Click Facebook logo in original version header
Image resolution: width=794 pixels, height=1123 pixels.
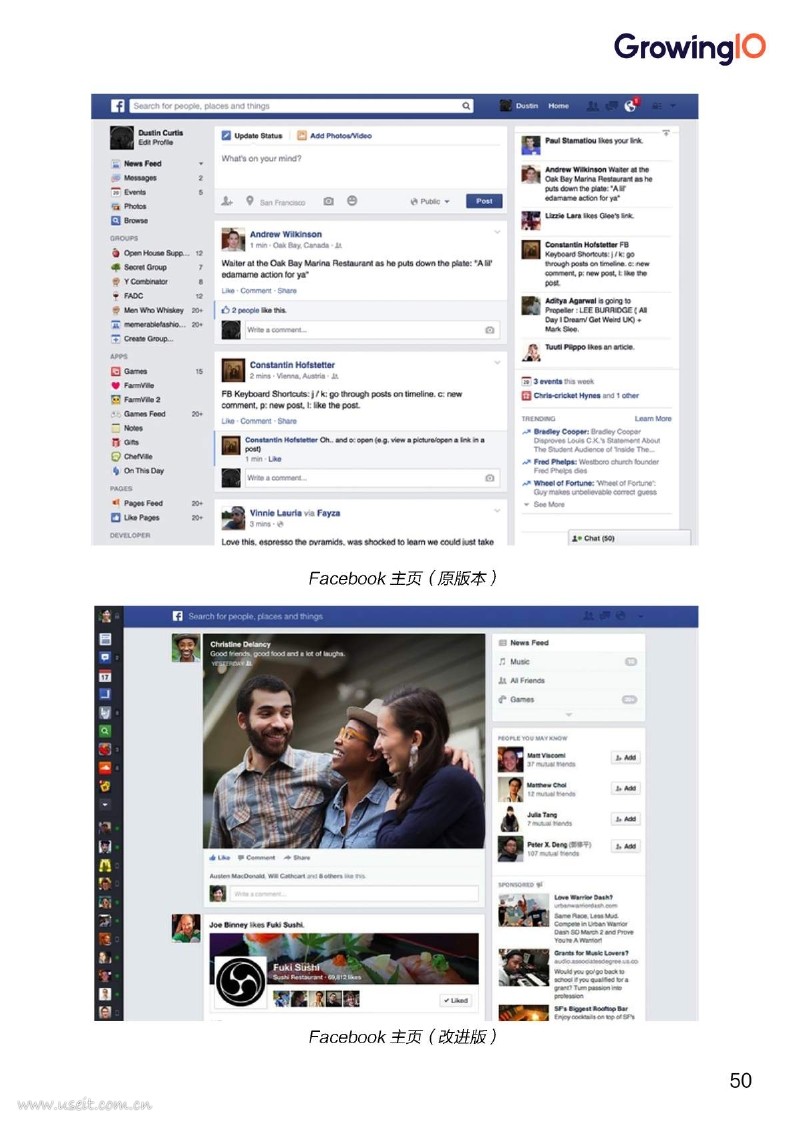(x=117, y=106)
